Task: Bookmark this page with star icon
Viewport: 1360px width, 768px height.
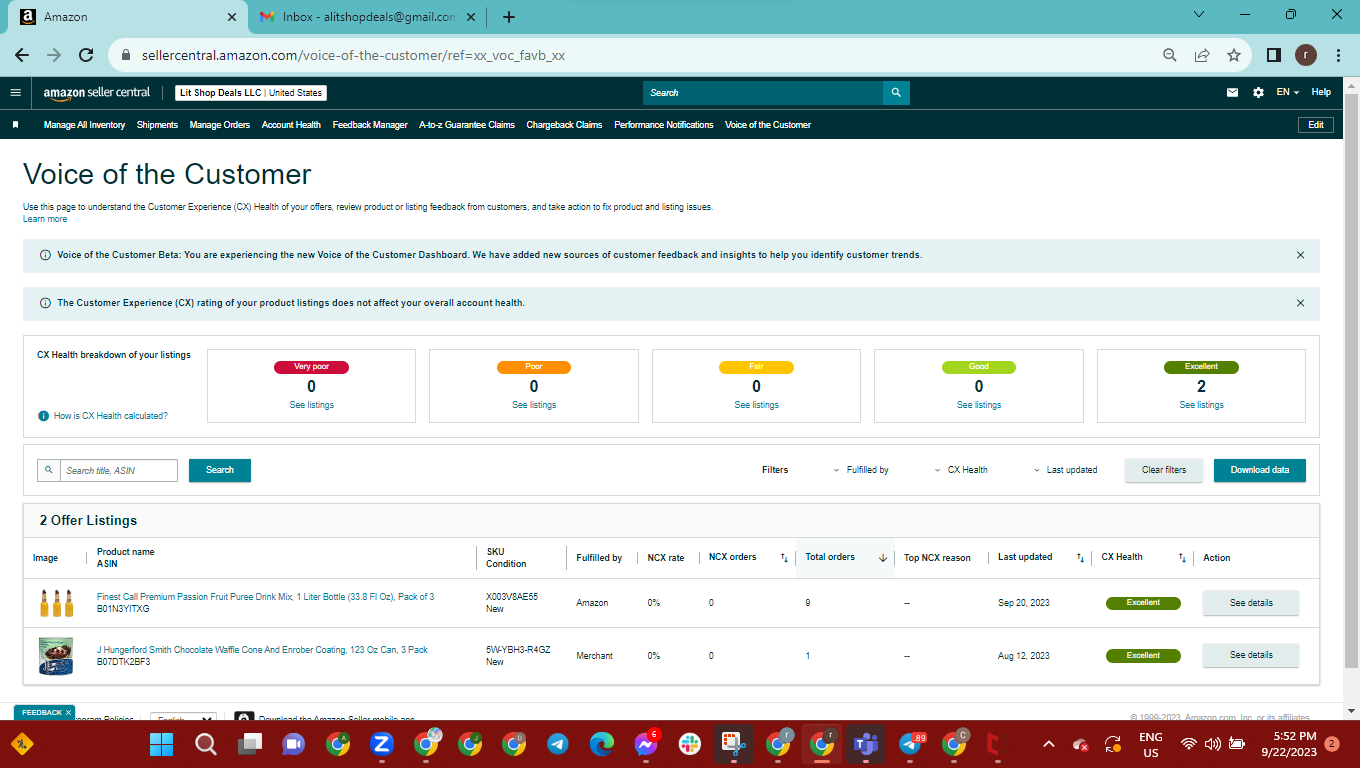Action: [x=1234, y=55]
